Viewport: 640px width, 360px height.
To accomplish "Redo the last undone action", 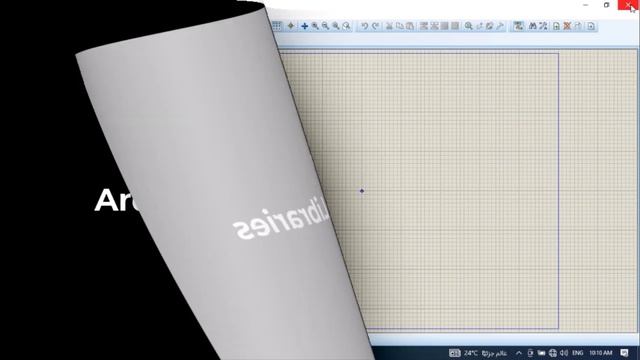I will (x=375, y=26).
